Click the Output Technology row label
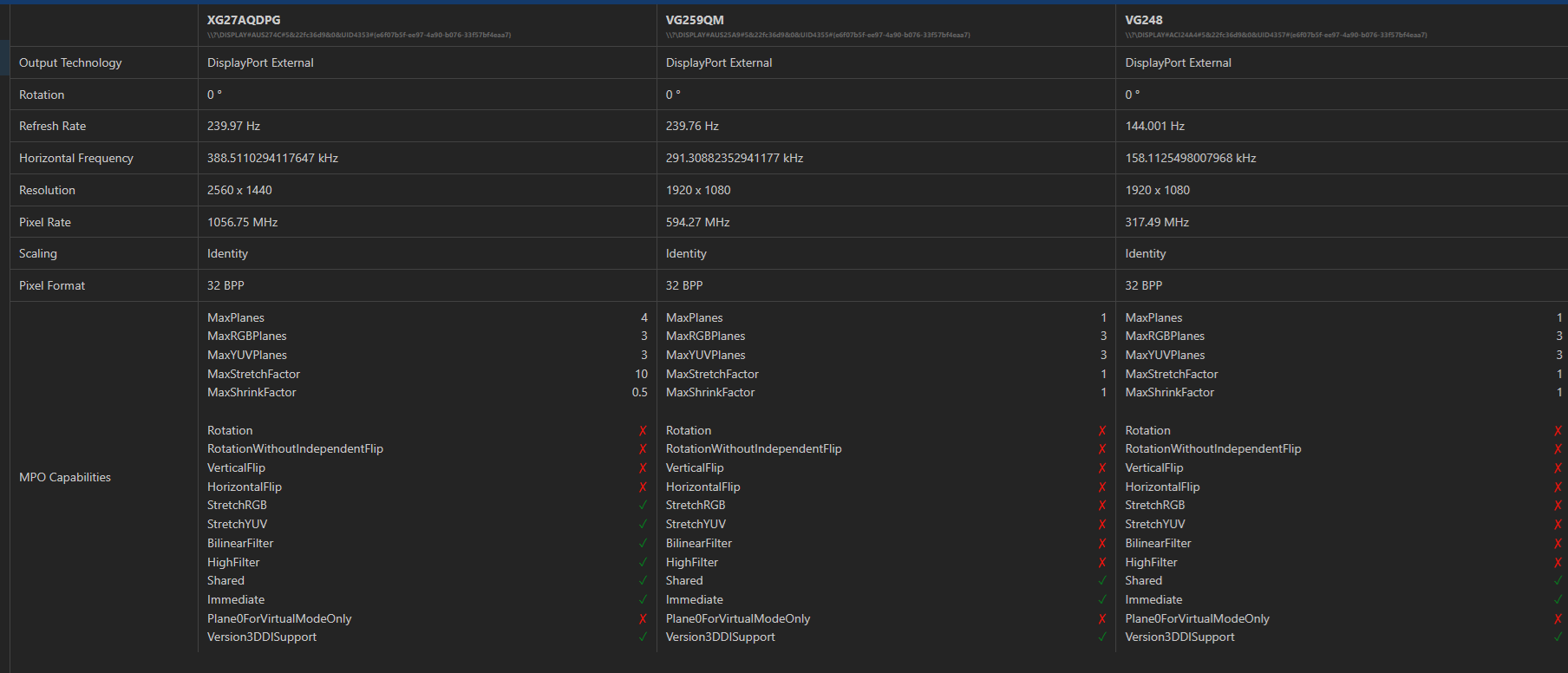The image size is (1568, 673). point(70,62)
